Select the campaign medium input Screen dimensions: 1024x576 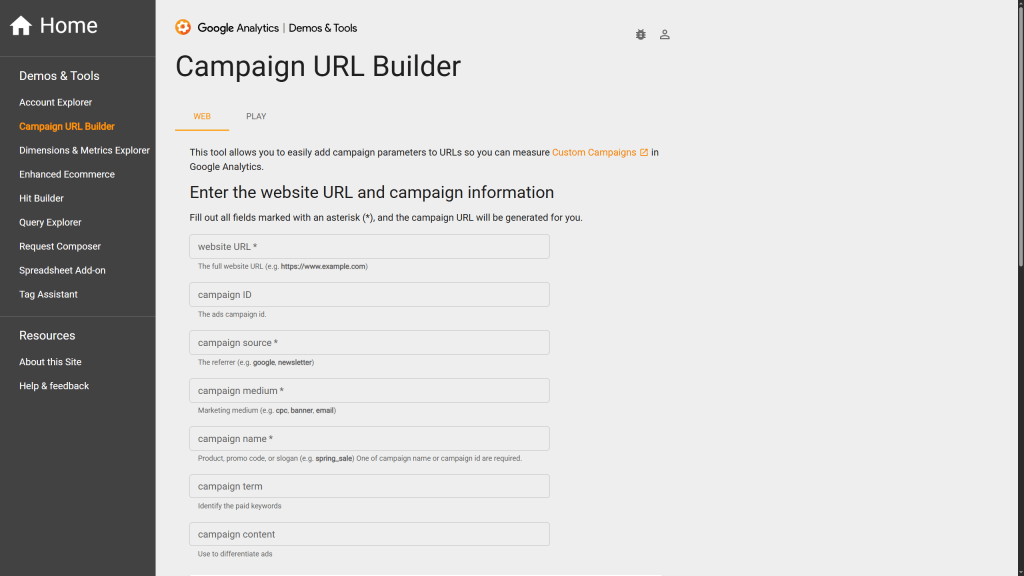369,391
